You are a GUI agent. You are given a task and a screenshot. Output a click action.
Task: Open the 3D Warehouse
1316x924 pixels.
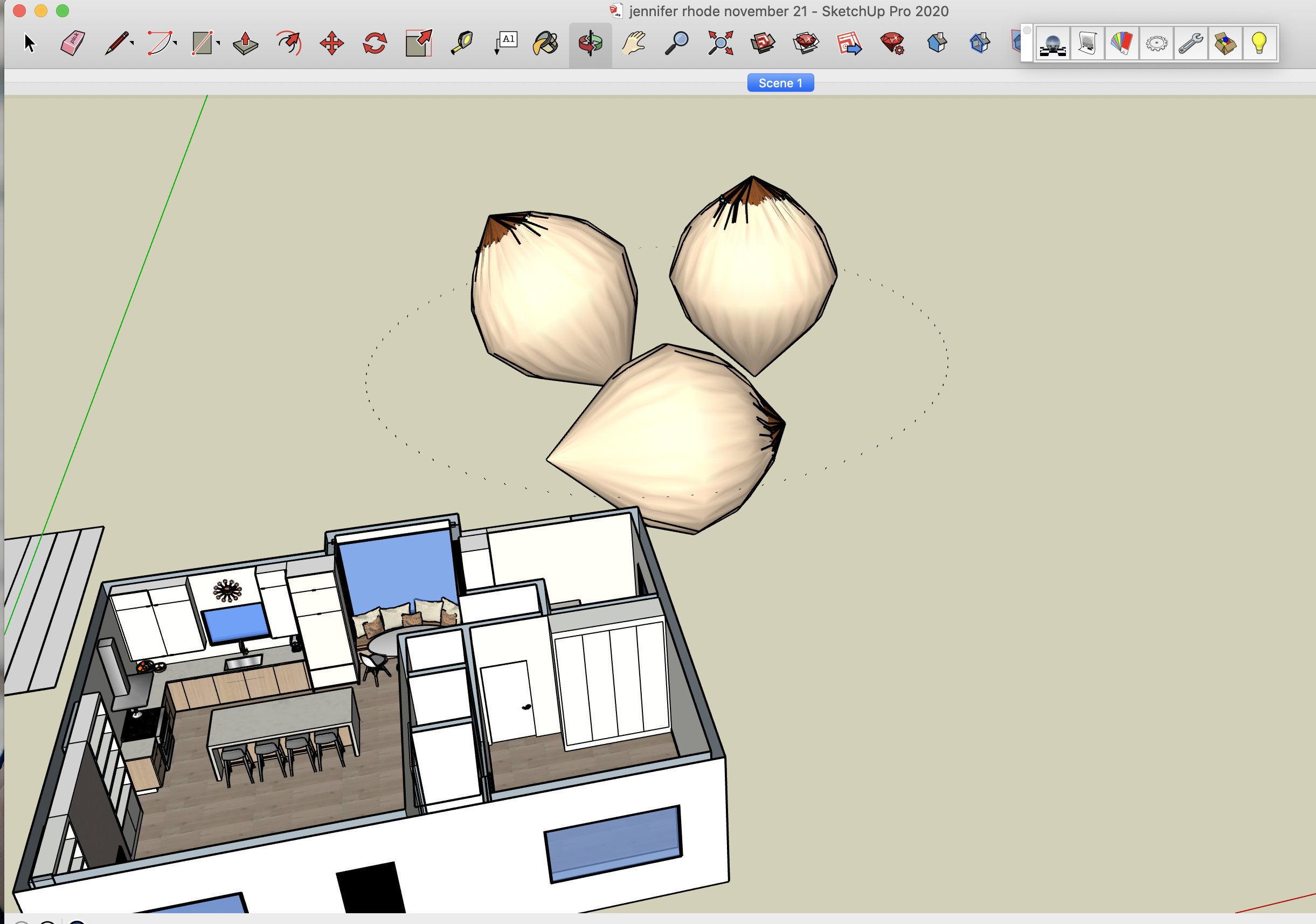pos(763,43)
